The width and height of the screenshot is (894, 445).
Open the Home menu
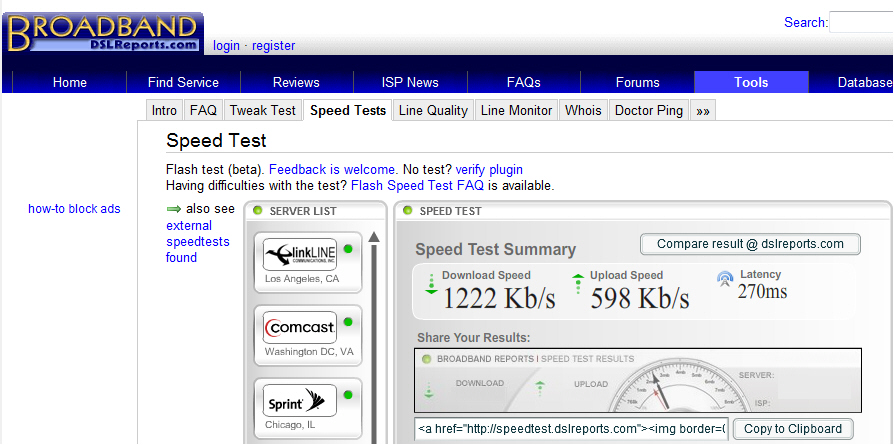(70, 82)
